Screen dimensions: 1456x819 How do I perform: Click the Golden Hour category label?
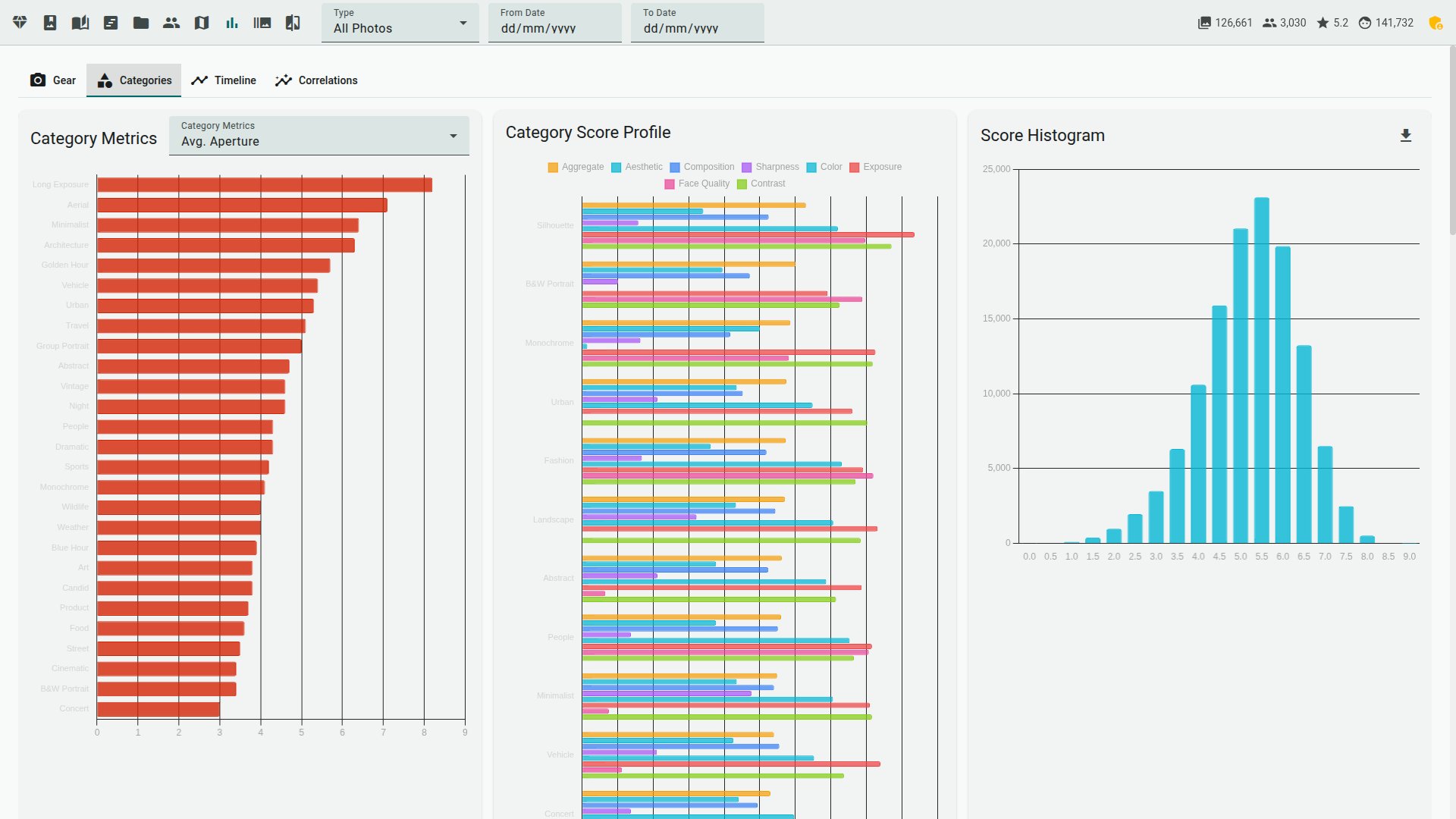pyautogui.click(x=65, y=265)
